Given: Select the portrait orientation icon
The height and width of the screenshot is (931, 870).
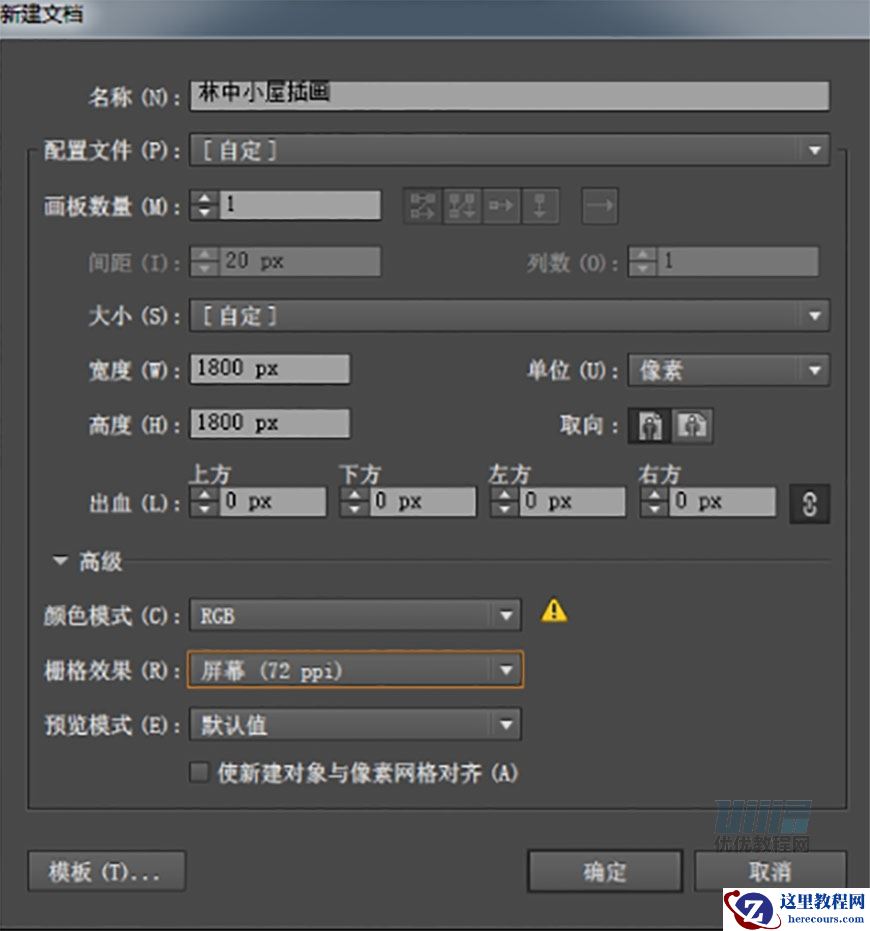Looking at the screenshot, I should pyautogui.click(x=650, y=425).
